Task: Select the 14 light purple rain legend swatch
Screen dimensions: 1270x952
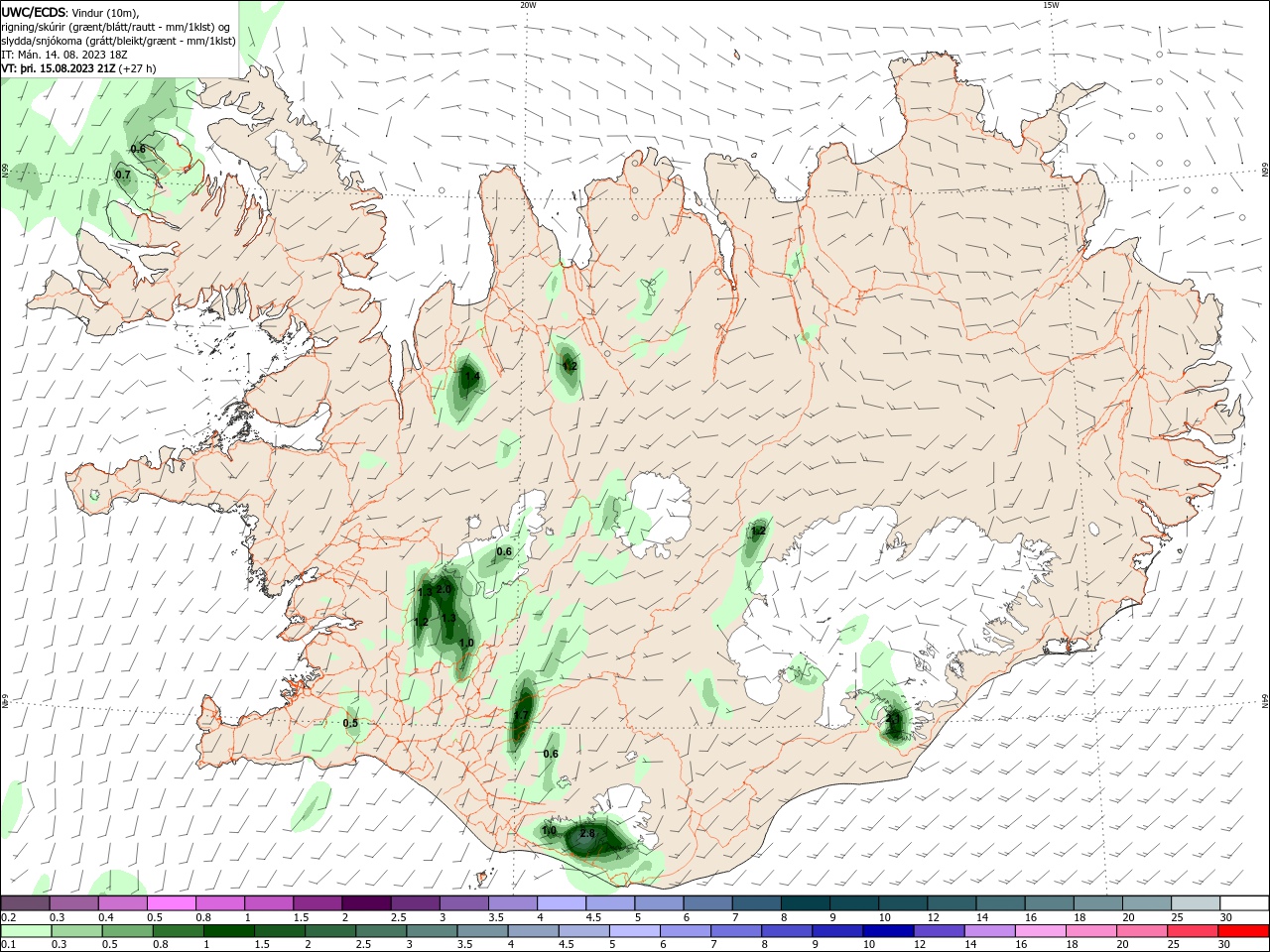Action: pos(988,931)
